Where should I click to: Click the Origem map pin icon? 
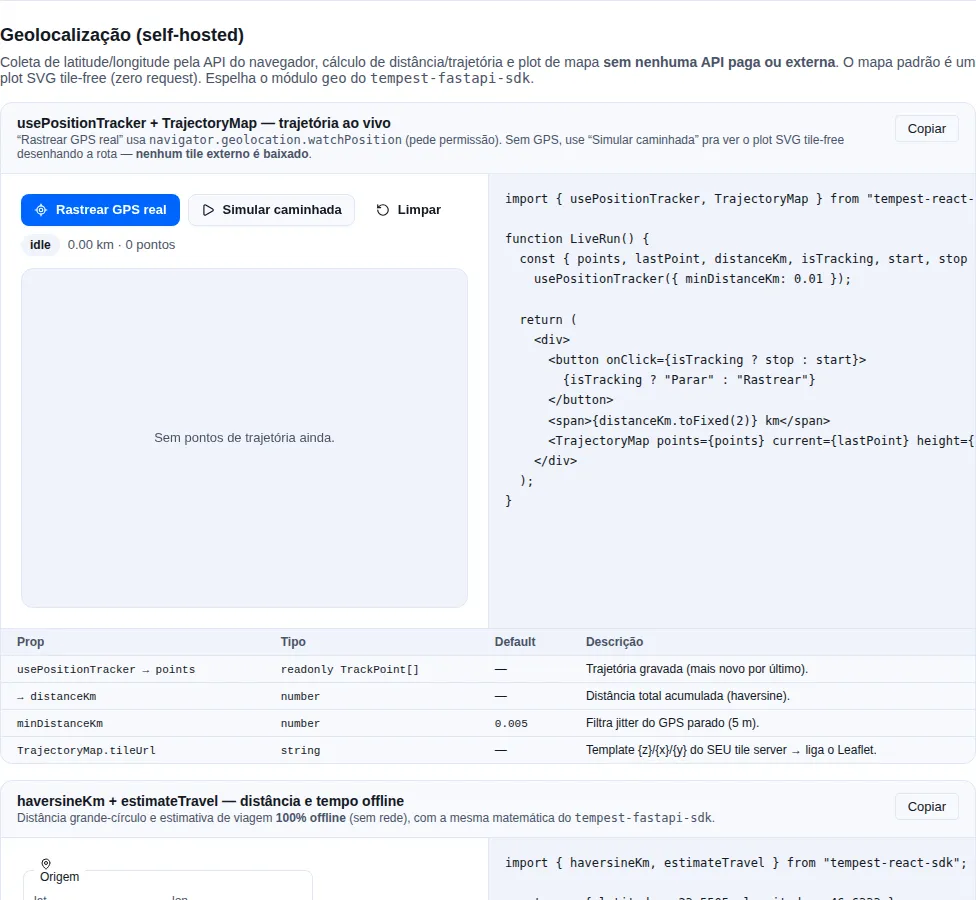tap(46, 863)
